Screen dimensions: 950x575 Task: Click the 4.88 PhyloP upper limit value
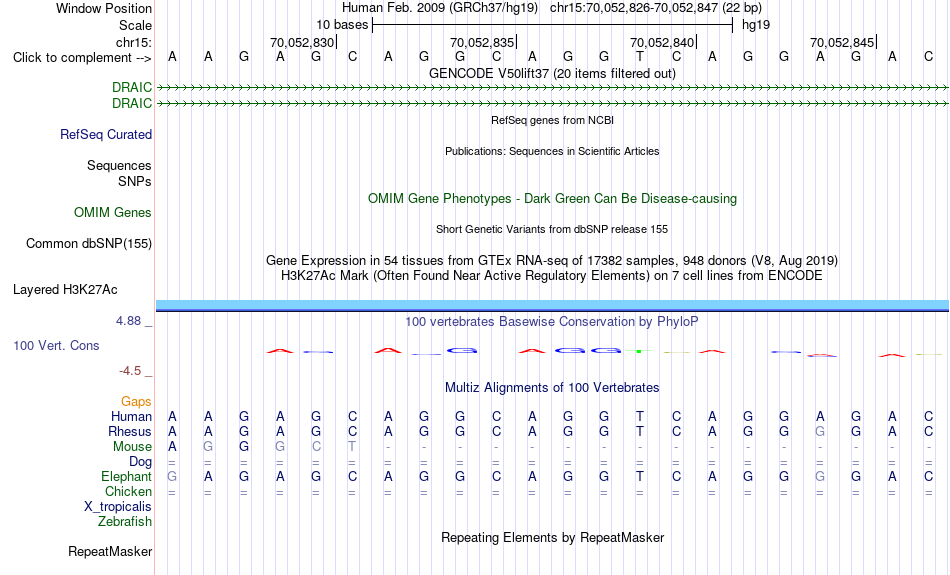pos(128,321)
